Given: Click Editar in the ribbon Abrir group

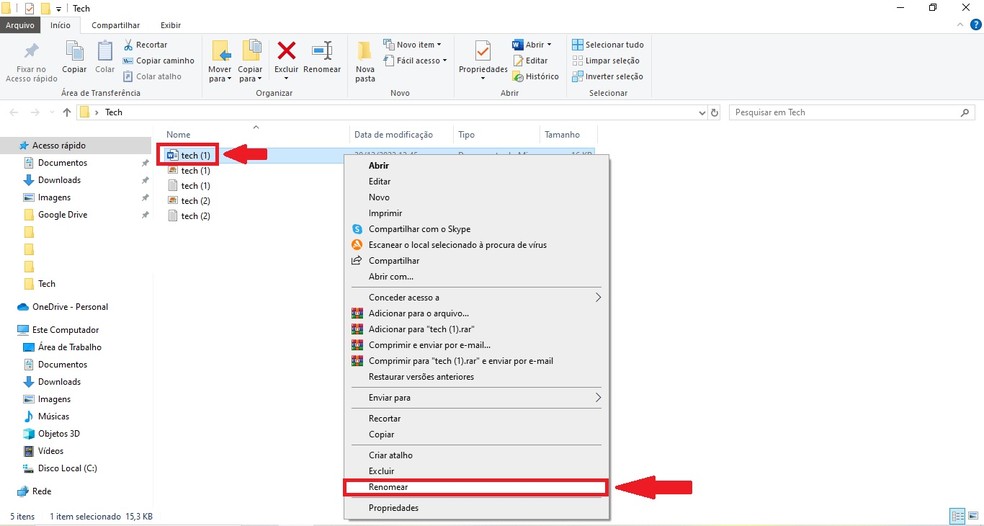Looking at the screenshot, I should pyautogui.click(x=530, y=60).
